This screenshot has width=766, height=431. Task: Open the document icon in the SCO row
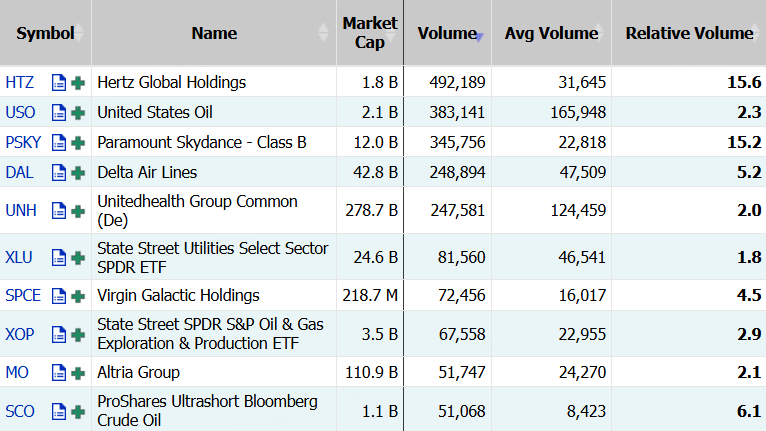pos(59,410)
